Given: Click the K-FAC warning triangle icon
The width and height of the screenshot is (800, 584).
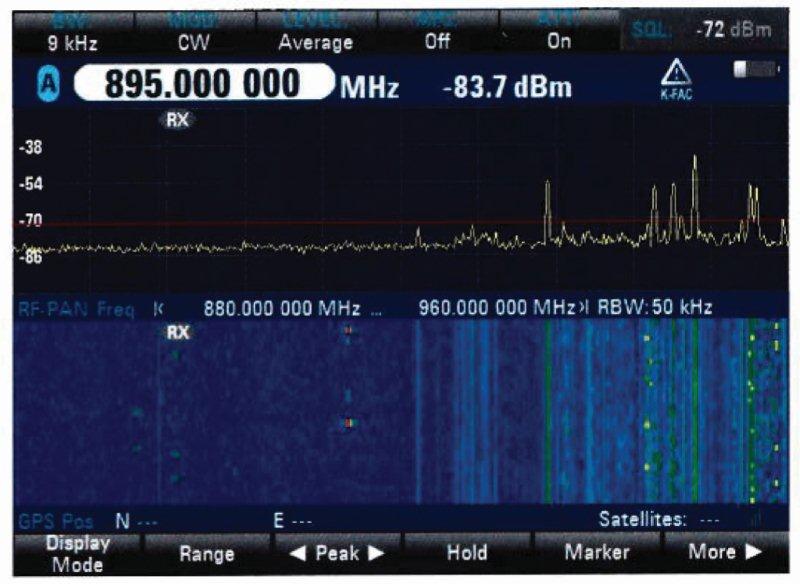Looking at the screenshot, I should (x=676, y=81).
